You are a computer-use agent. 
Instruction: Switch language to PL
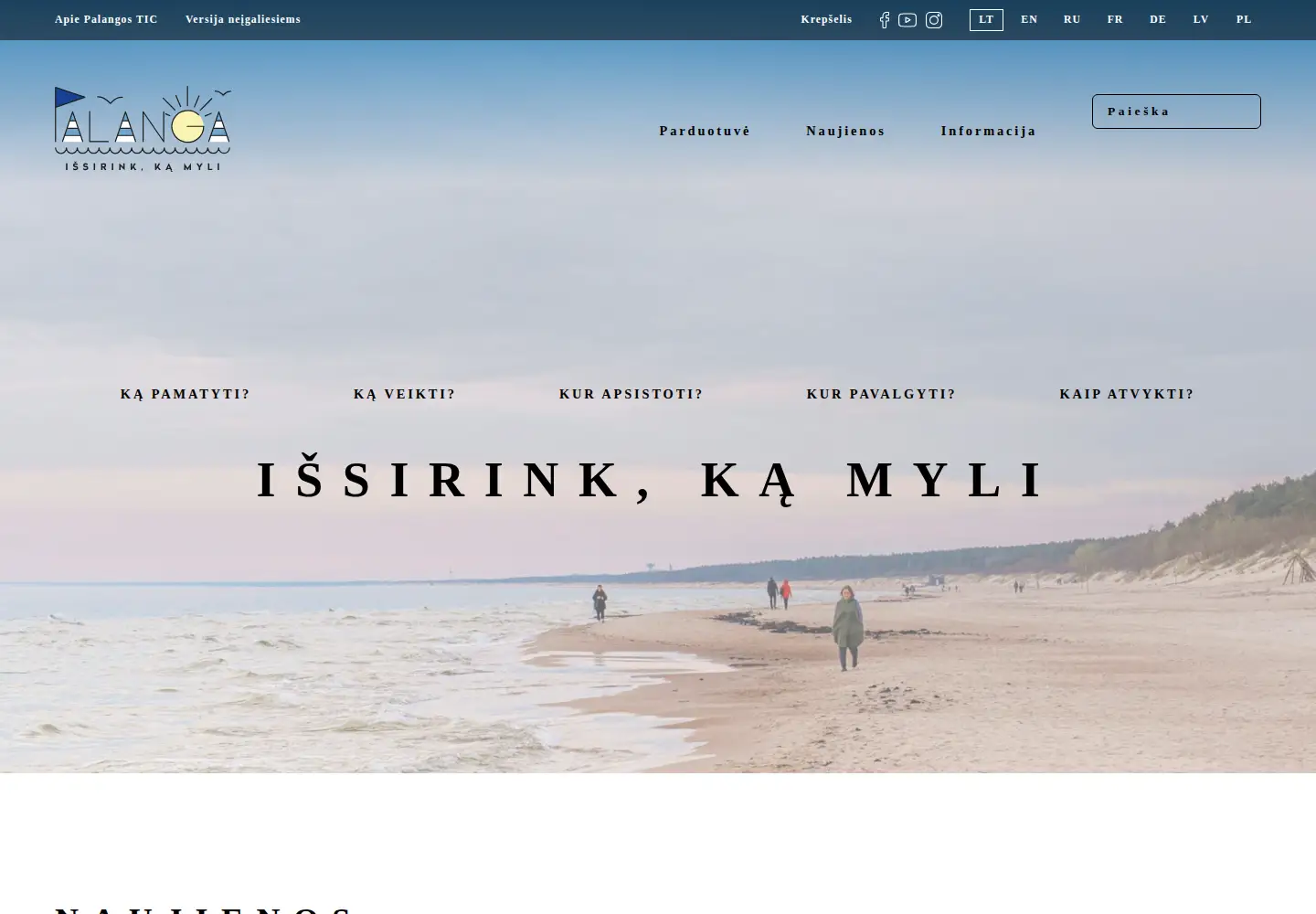[x=1244, y=20]
